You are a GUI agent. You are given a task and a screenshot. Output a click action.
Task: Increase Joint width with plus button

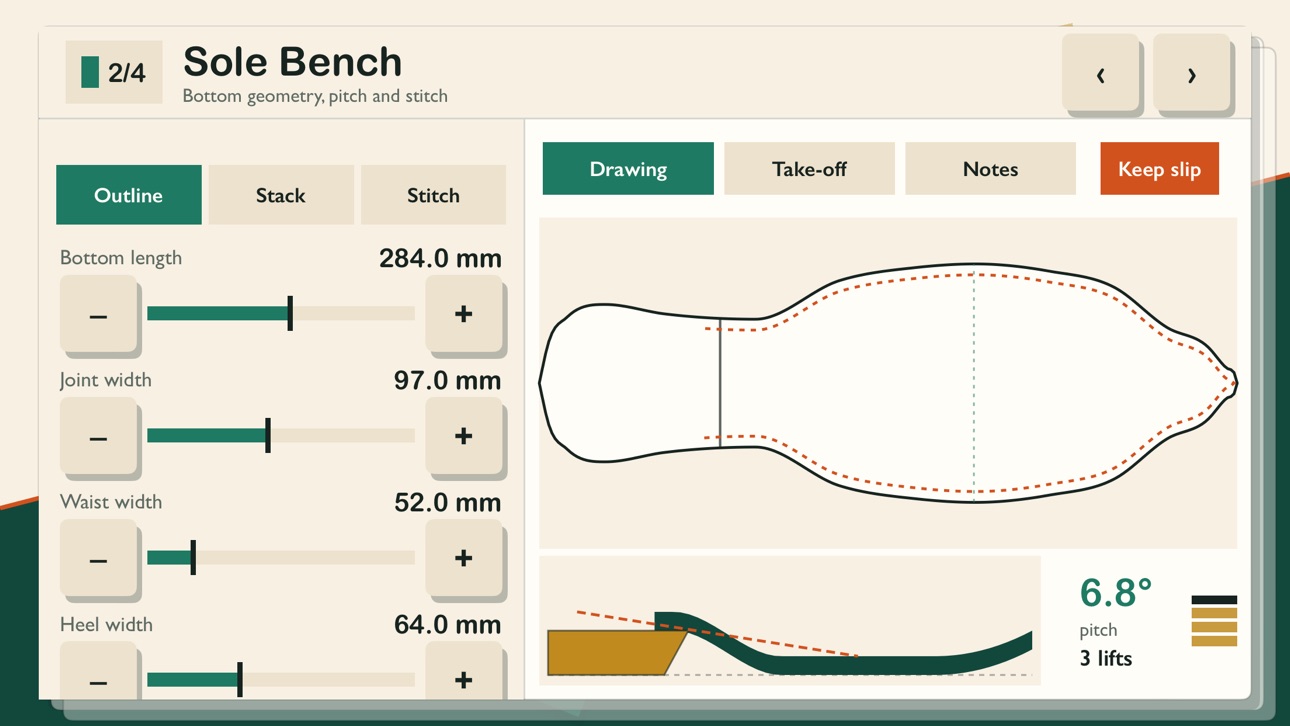tap(464, 436)
